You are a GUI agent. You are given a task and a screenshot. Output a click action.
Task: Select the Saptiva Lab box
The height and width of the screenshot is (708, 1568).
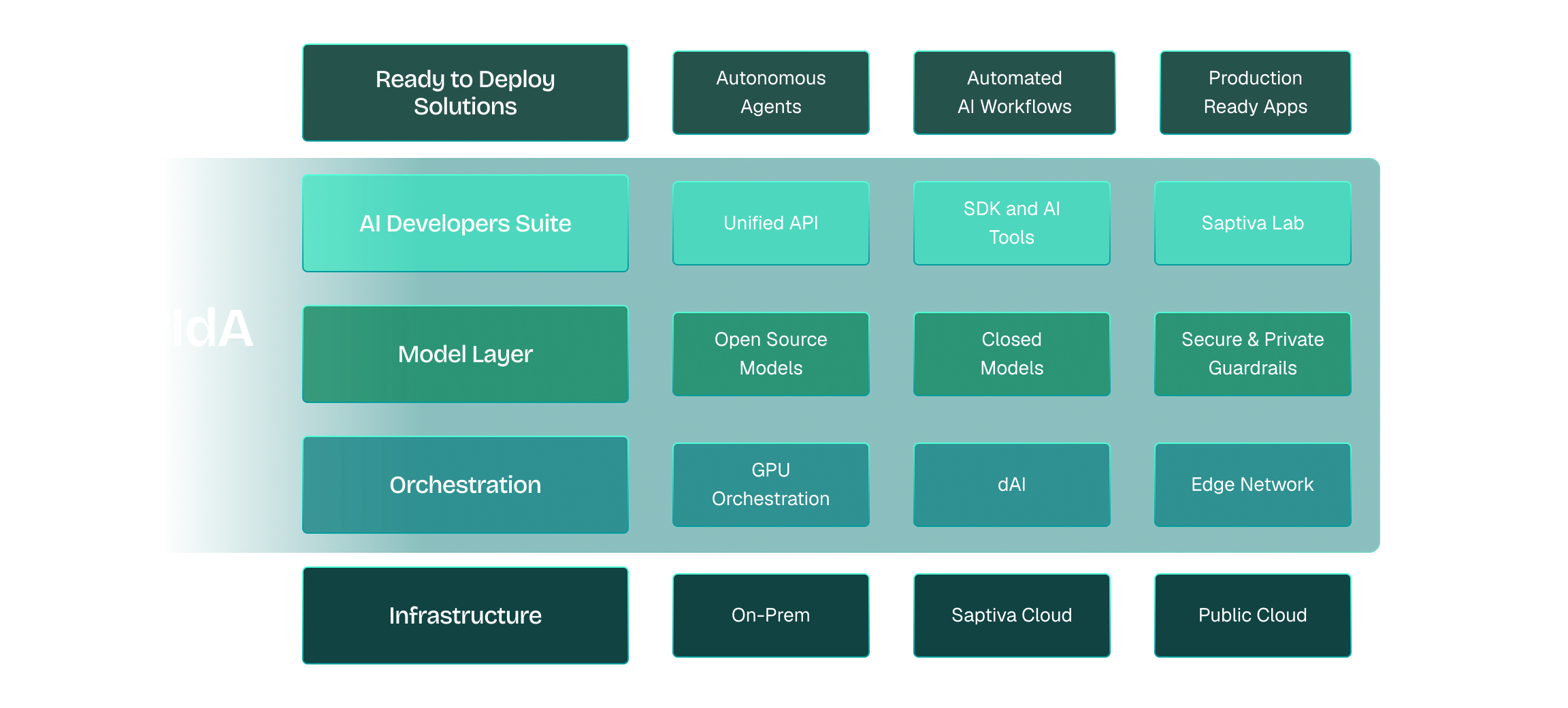1253,223
